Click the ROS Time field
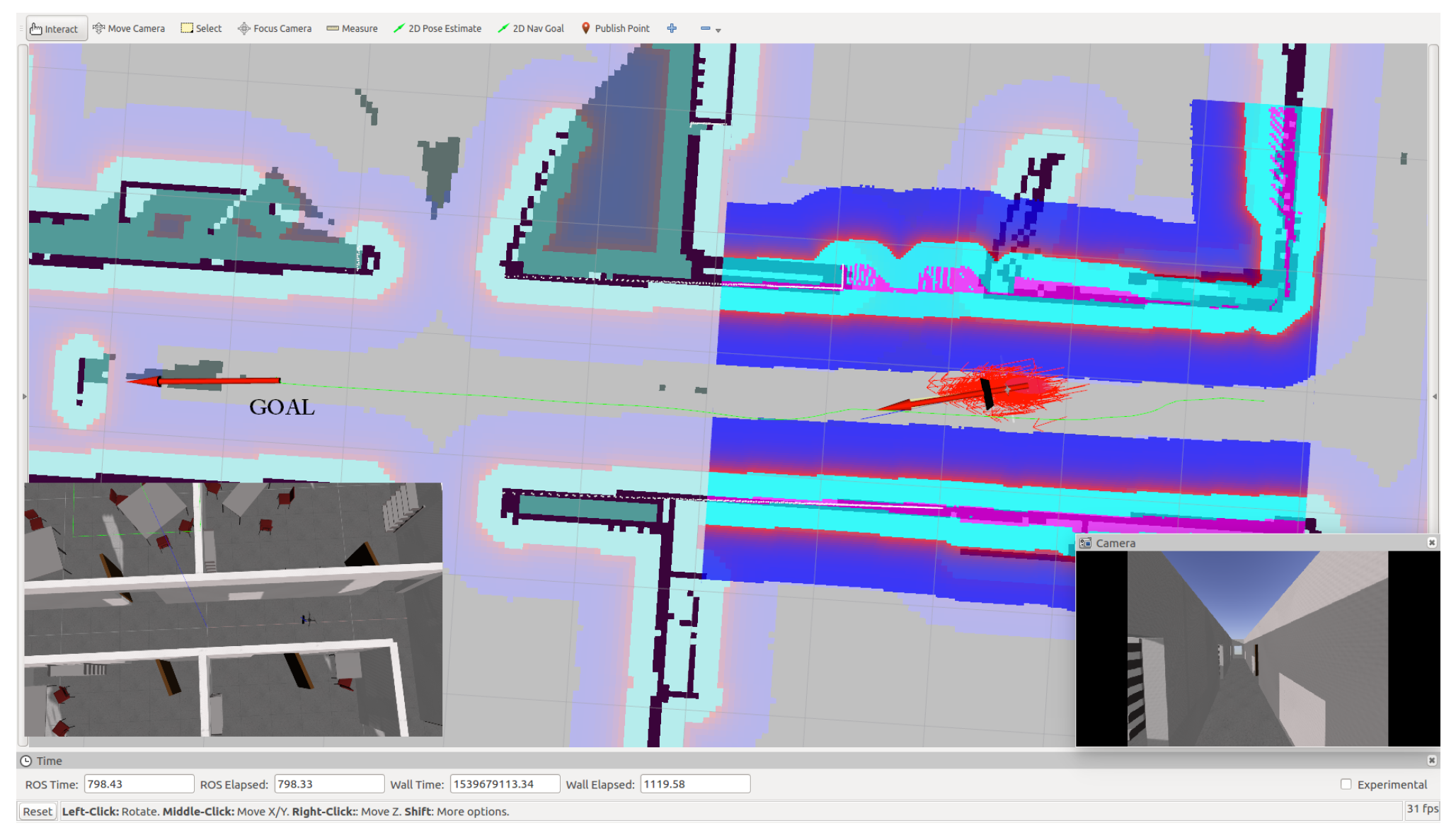The width and height of the screenshot is (1456, 840). click(x=138, y=784)
